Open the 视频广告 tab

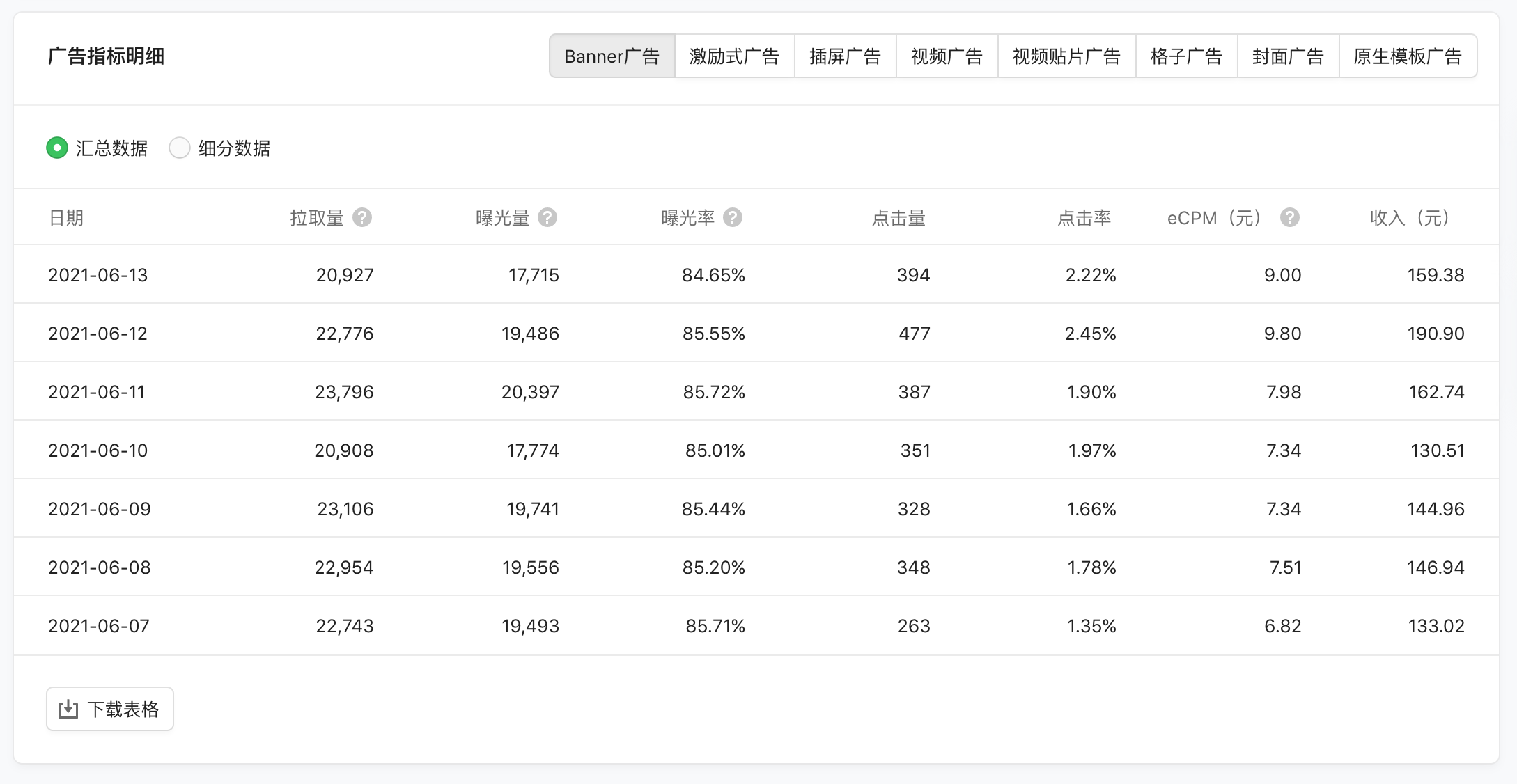pyautogui.click(x=947, y=56)
